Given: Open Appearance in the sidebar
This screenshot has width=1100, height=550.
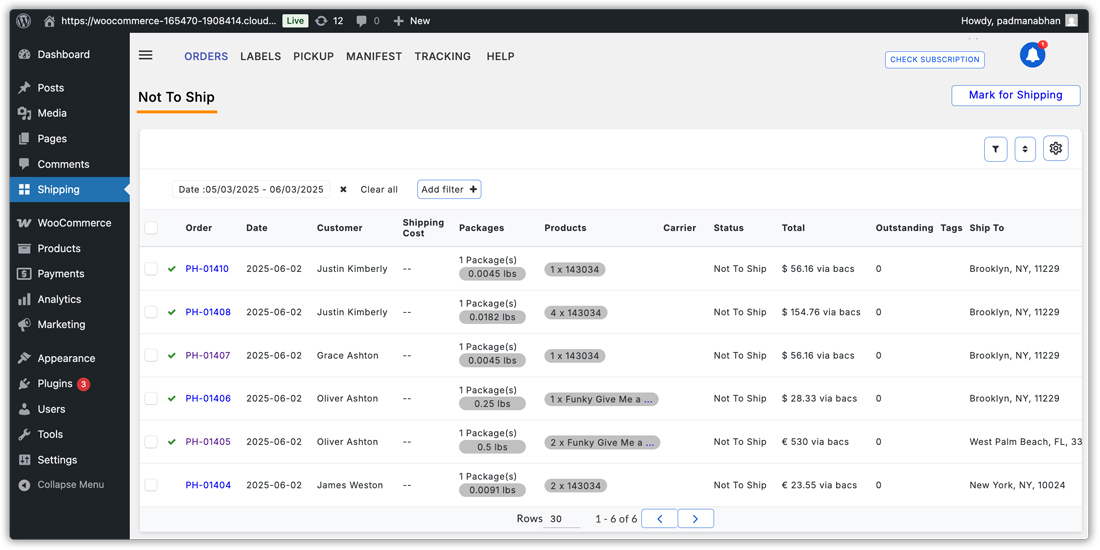Looking at the screenshot, I should pos(69,358).
